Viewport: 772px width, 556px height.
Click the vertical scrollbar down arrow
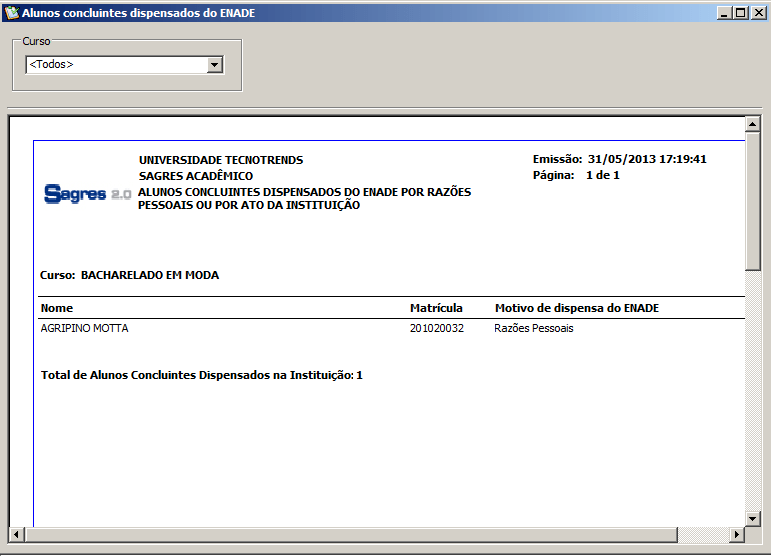(752, 519)
